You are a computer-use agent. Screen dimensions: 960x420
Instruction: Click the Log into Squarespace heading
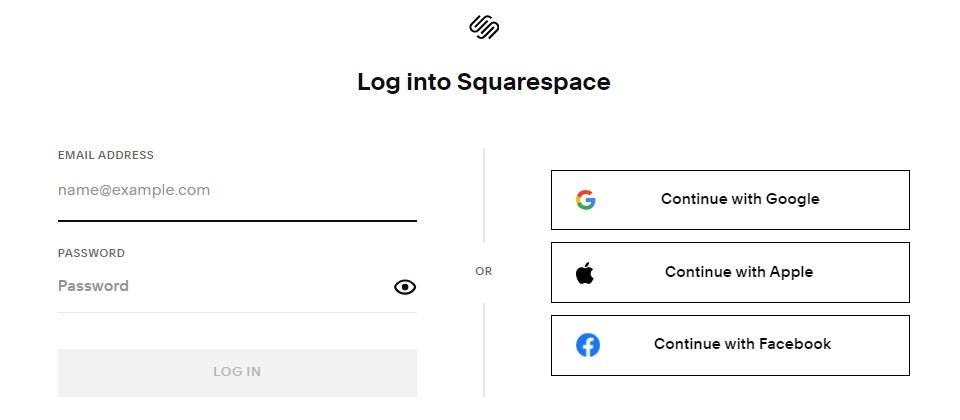click(484, 82)
